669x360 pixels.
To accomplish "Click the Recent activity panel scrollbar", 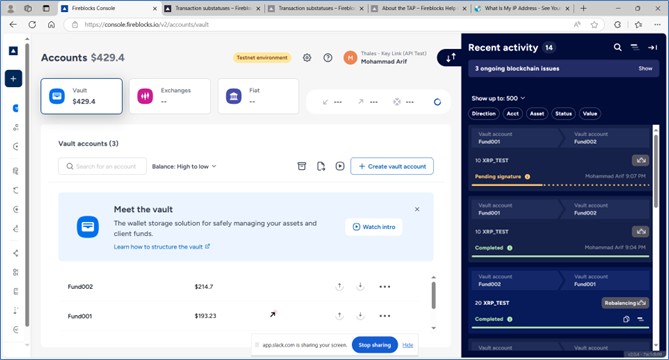I will tap(656, 171).
